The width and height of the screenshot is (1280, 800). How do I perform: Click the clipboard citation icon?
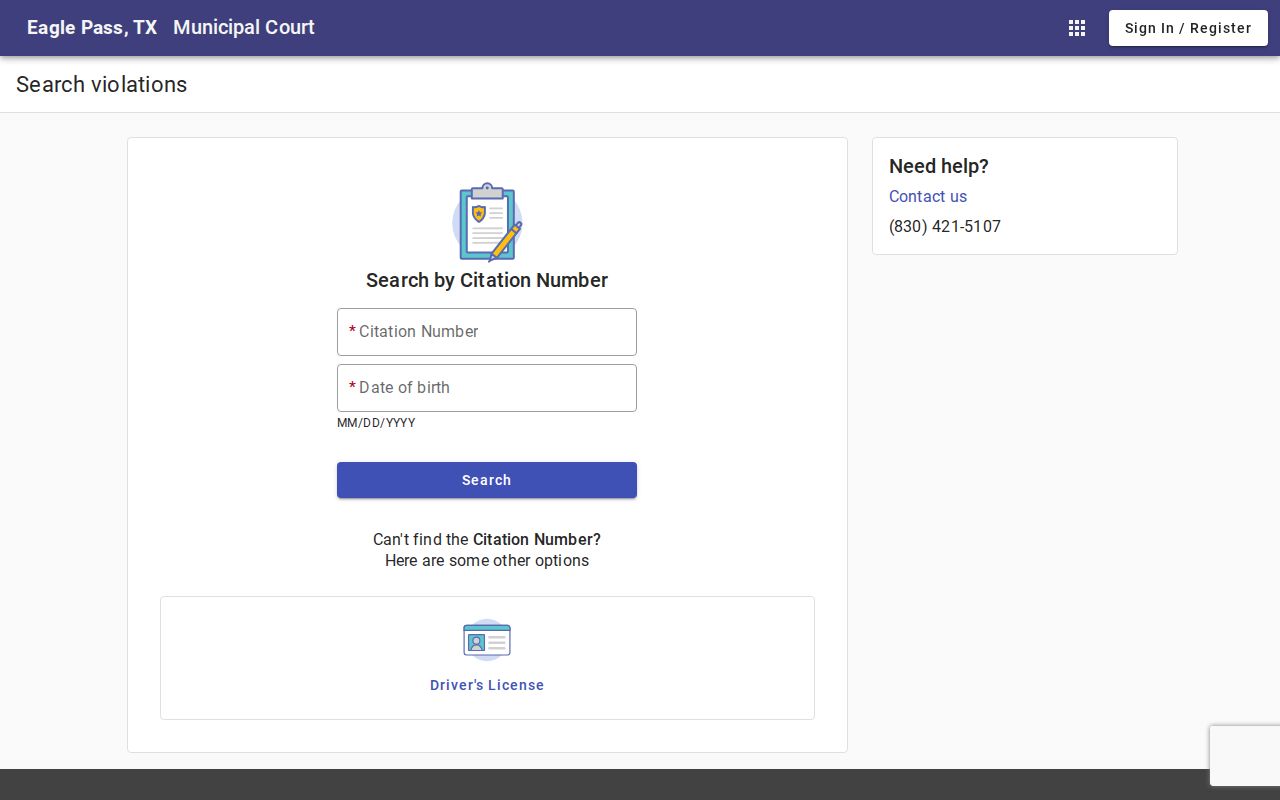tap(487, 222)
